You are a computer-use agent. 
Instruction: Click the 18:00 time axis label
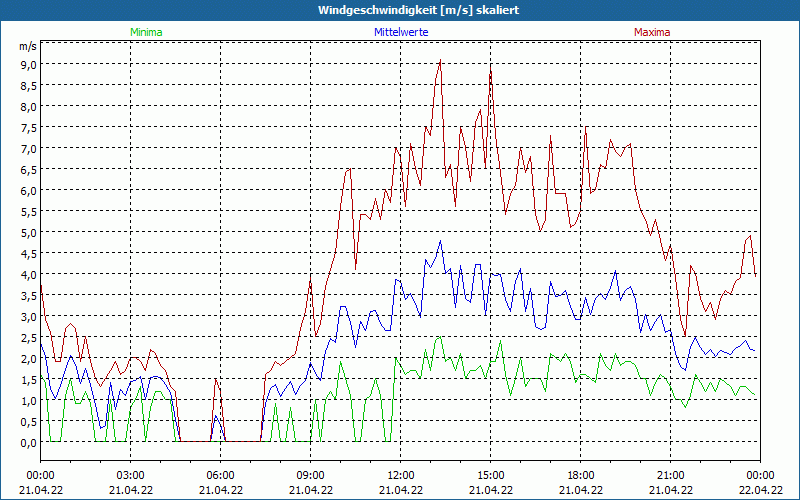[x=581, y=476]
